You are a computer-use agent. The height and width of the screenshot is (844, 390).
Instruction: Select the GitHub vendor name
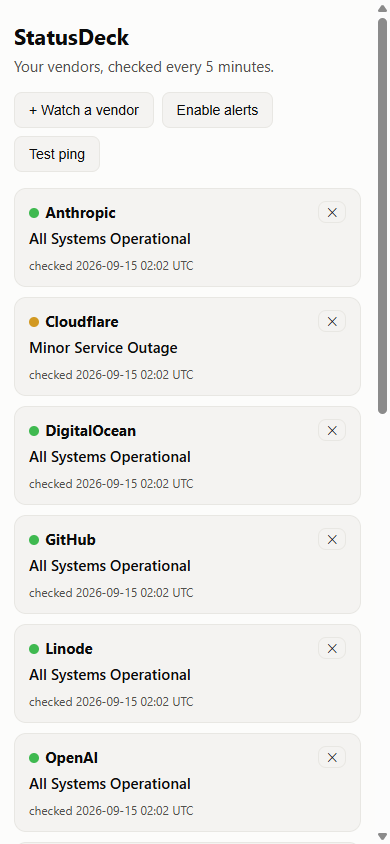pyautogui.click(x=70, y=540)
